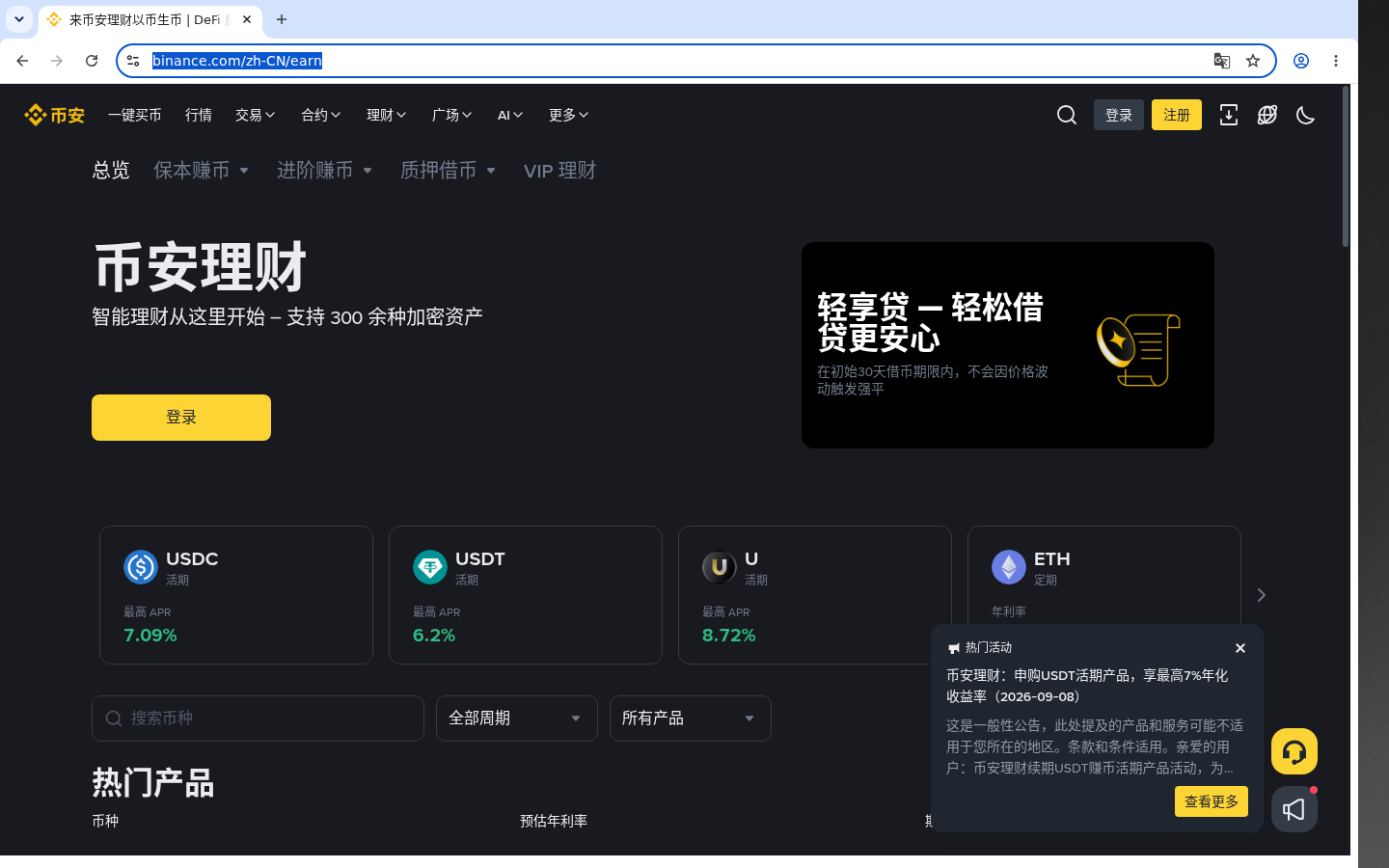Switch to the VIP 理财 tab
Viewport: 1389px width, 868px height.
click(559, 171)
